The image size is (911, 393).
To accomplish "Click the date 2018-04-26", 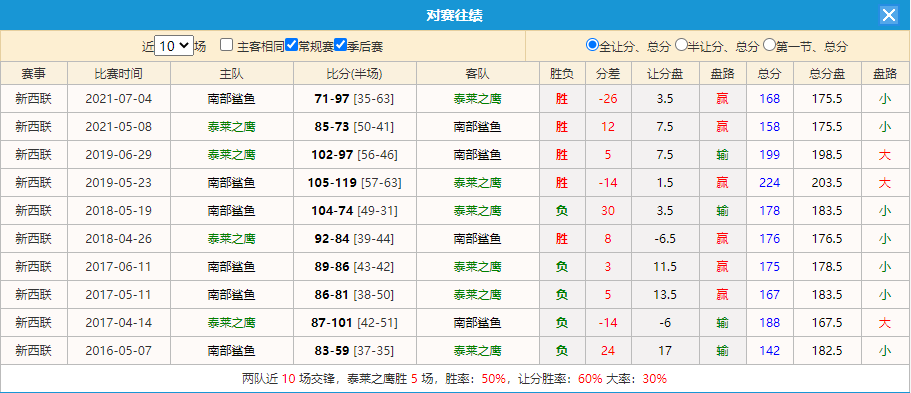I will [119, 238].
